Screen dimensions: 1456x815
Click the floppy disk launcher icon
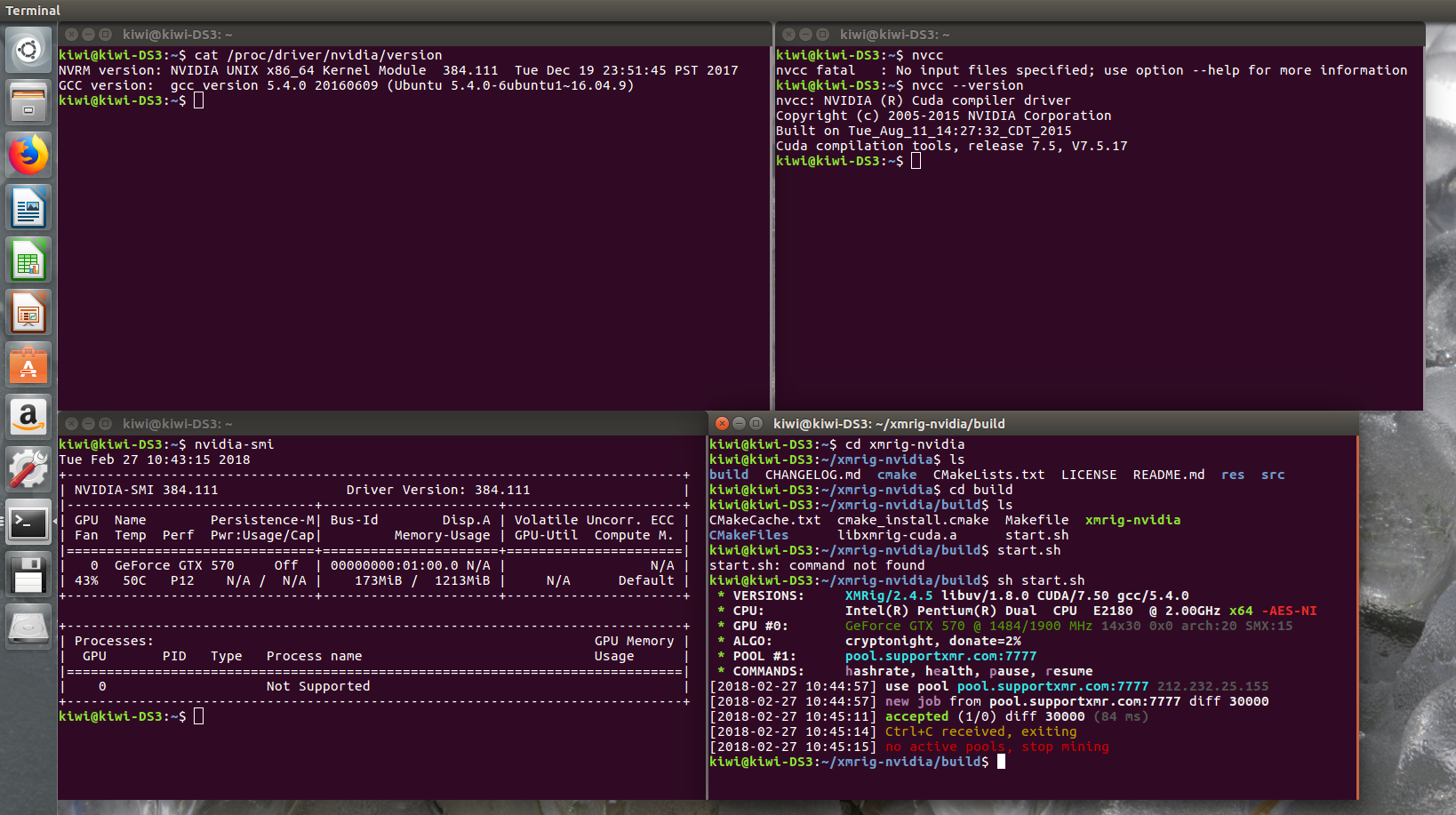(x=28, y=574)
